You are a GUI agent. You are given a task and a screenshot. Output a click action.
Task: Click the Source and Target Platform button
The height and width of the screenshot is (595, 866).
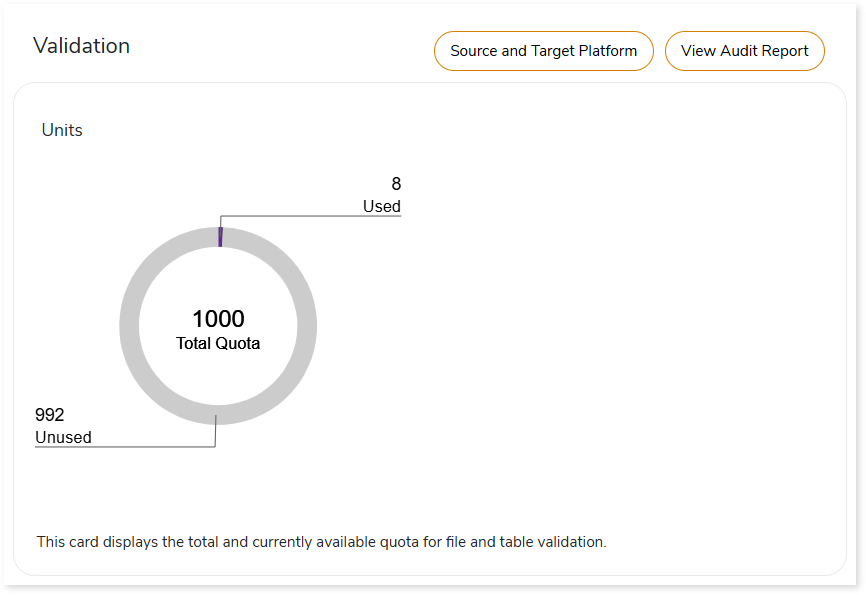point(543,51)
